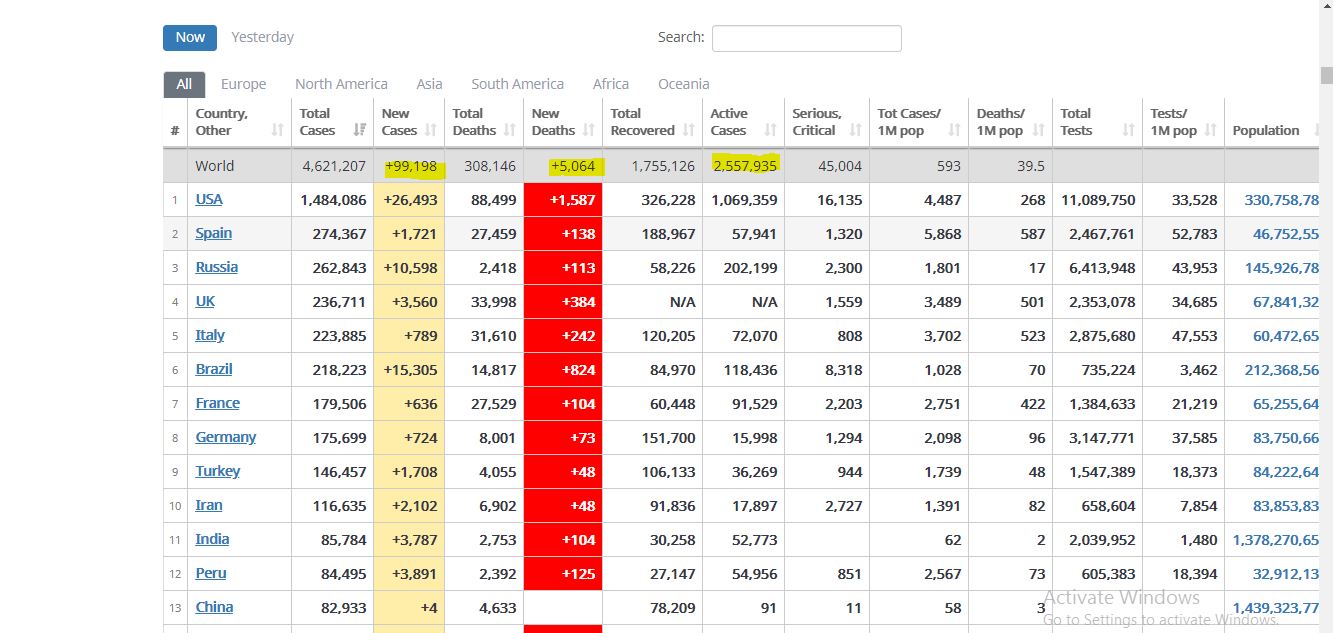The height and width of the screenshot is (633, 1333).
Task: Select the Asia continent tab
Action: coord(429,84)
